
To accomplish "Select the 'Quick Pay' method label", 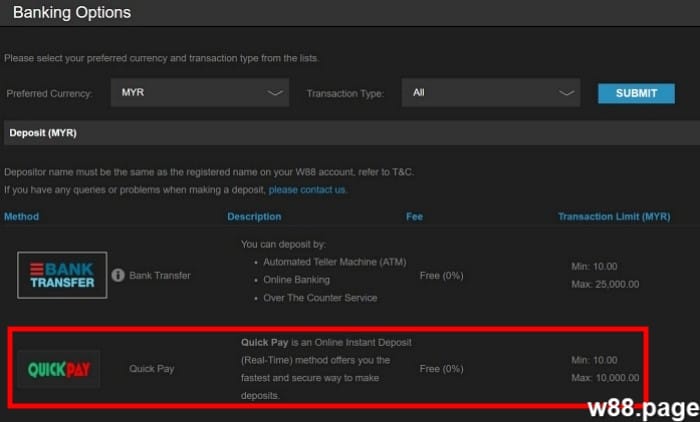I will coord(152,369).
